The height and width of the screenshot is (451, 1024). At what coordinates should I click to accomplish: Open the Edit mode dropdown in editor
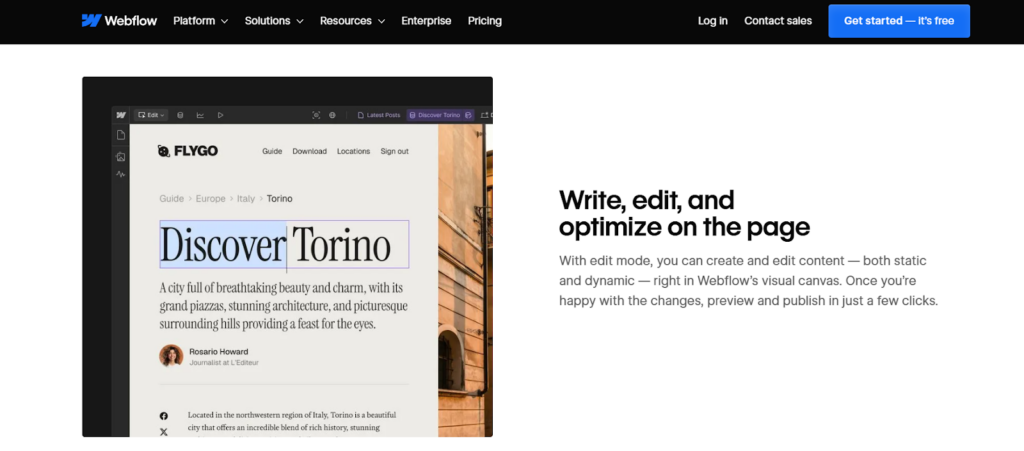151,115
